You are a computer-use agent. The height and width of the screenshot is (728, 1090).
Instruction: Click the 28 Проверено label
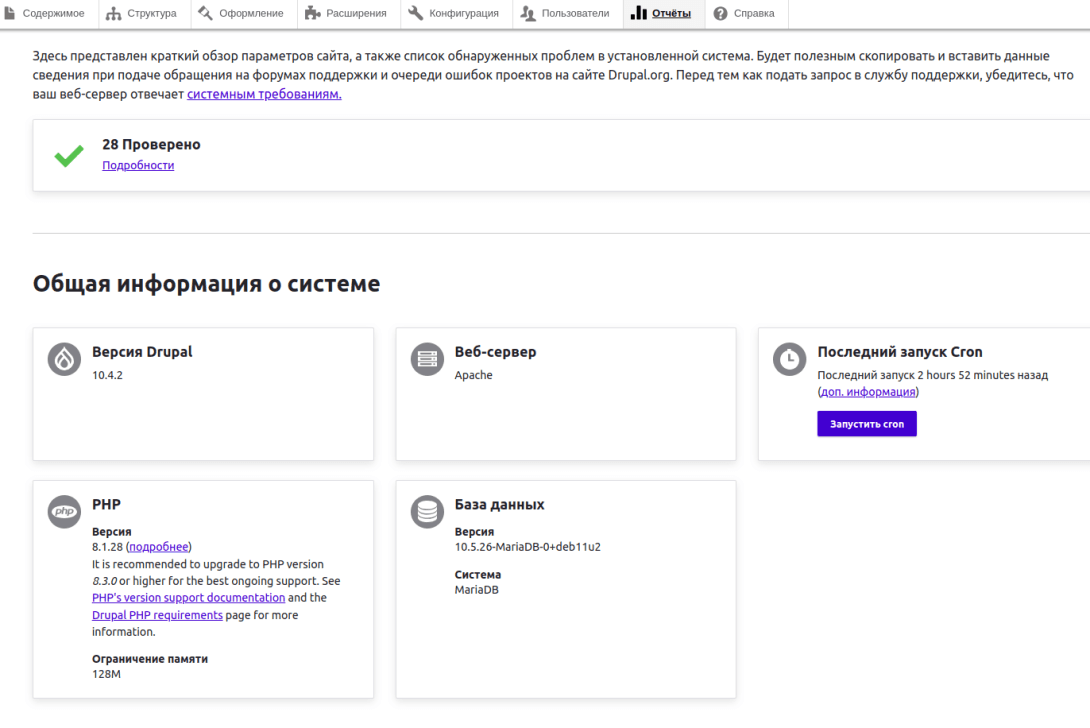pos(152,144)
